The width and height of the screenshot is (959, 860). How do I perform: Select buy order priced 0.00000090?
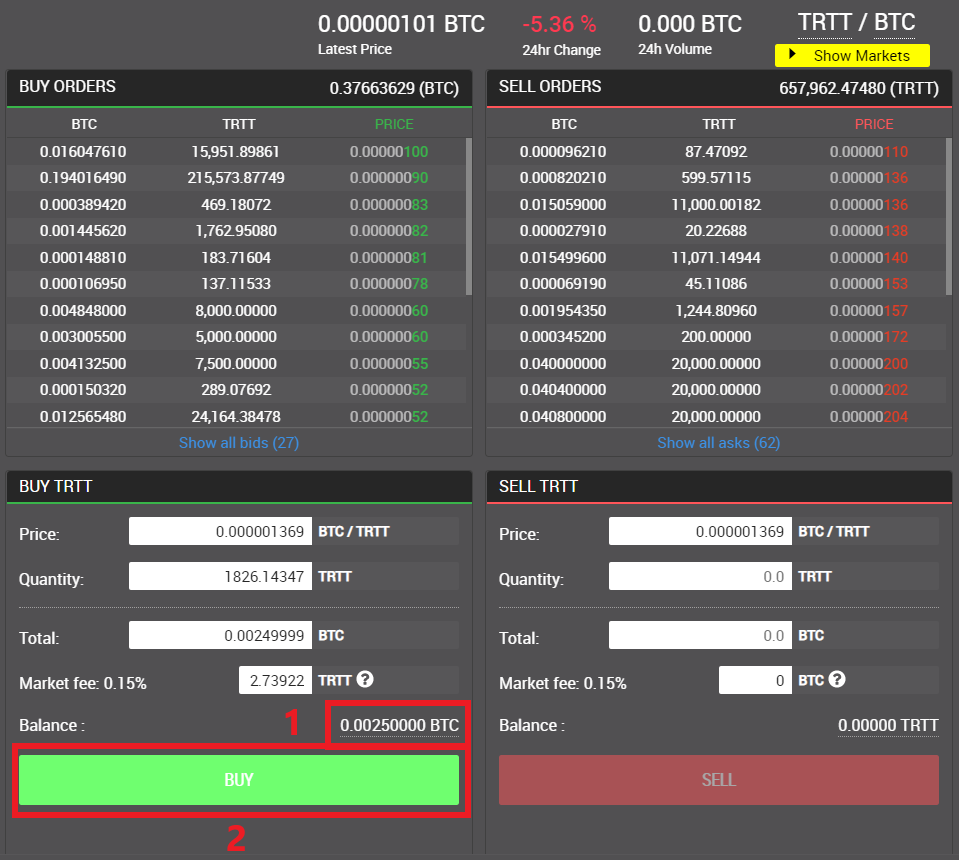tap(236, 178)
